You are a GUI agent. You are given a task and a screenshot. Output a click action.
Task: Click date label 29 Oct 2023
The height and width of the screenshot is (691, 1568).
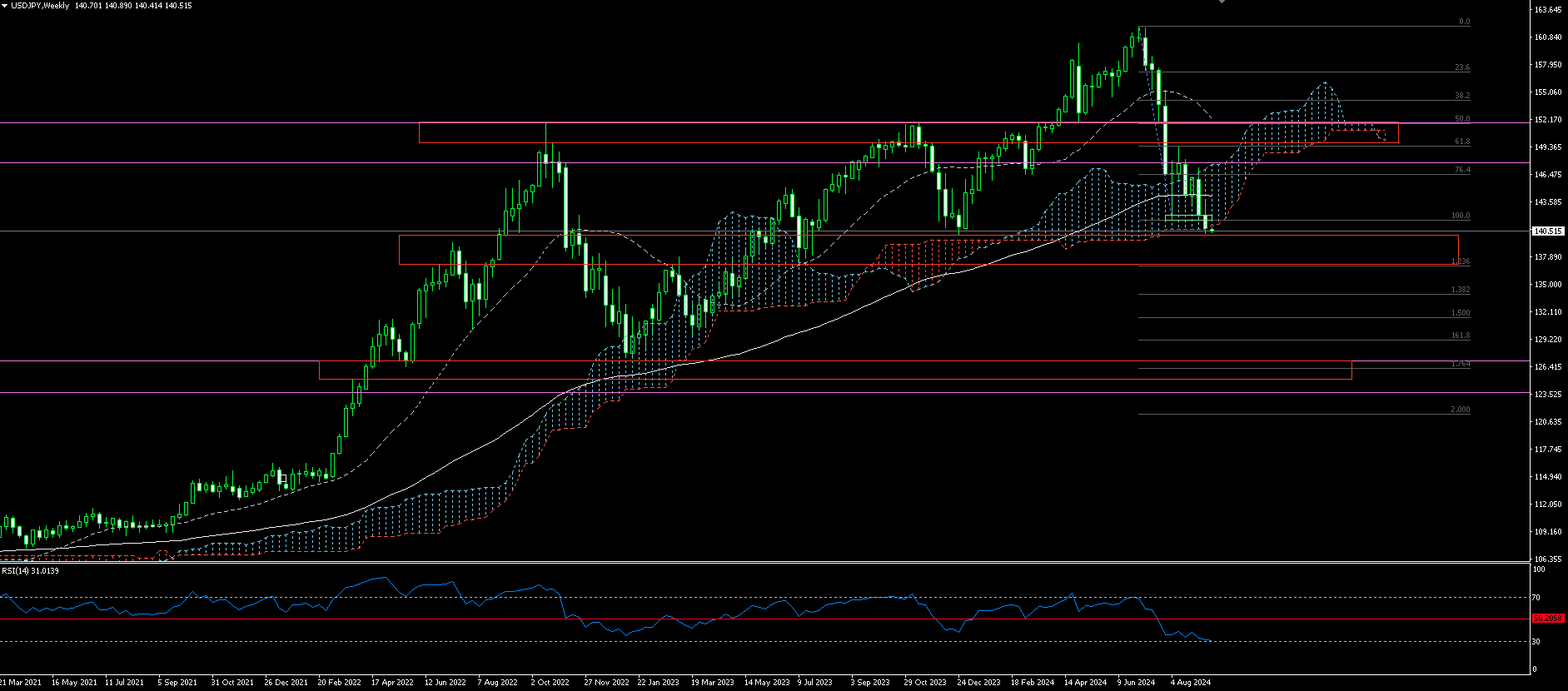pos(925,683)
